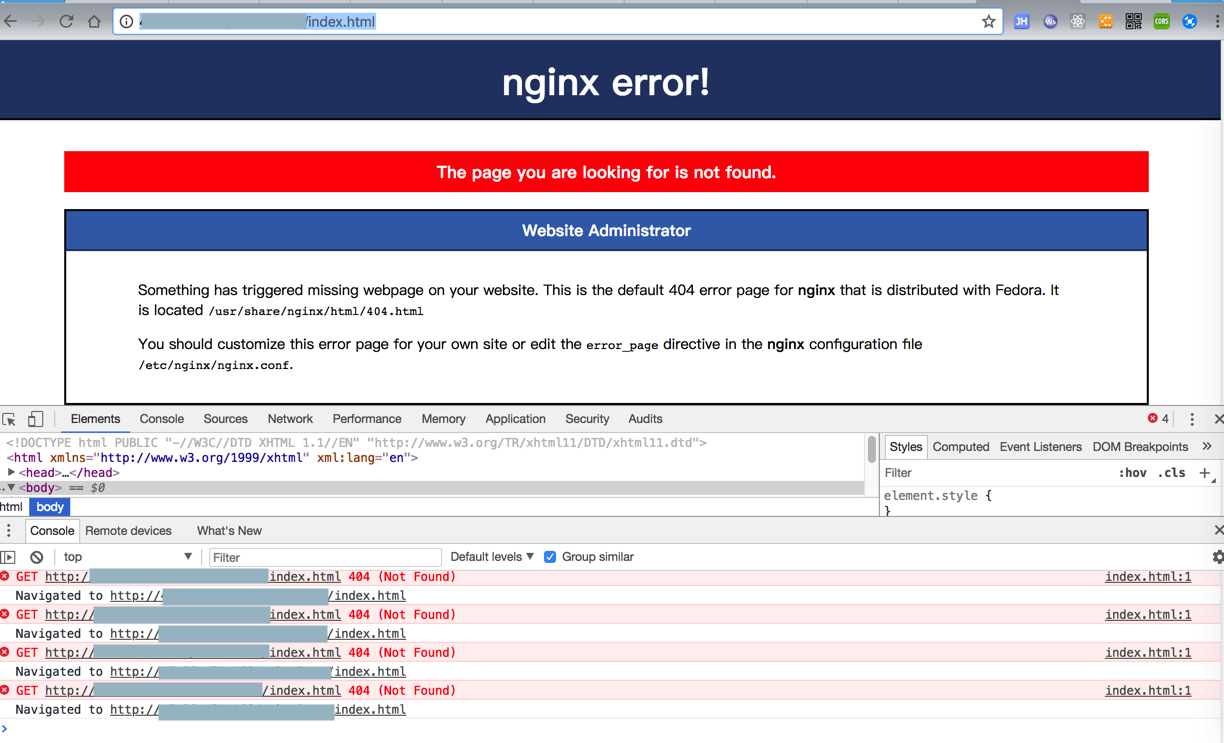Toggle the Group similar checkbox
This screenshot has width=1224, height=743.
(550, 557)
